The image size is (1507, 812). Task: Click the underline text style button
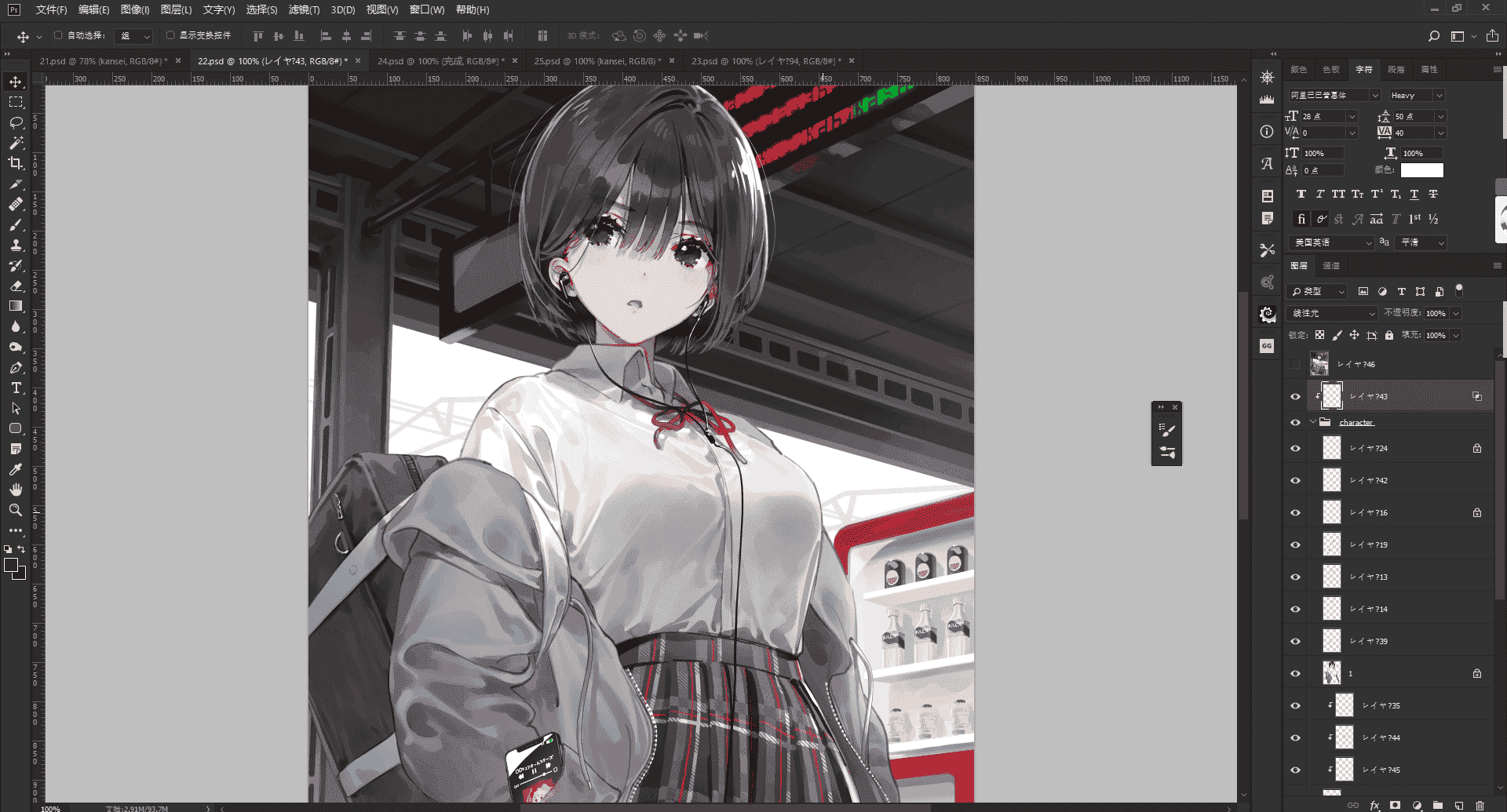point(1414,194)
